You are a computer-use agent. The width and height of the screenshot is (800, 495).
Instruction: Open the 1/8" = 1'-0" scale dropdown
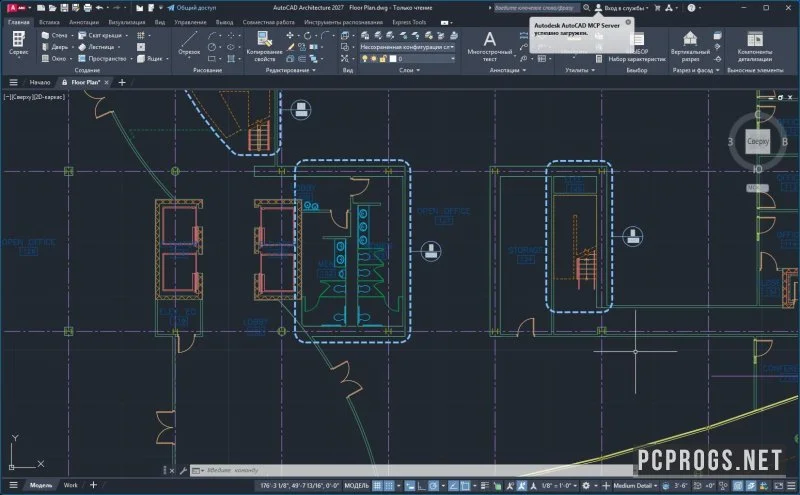(x=559, y=485)
